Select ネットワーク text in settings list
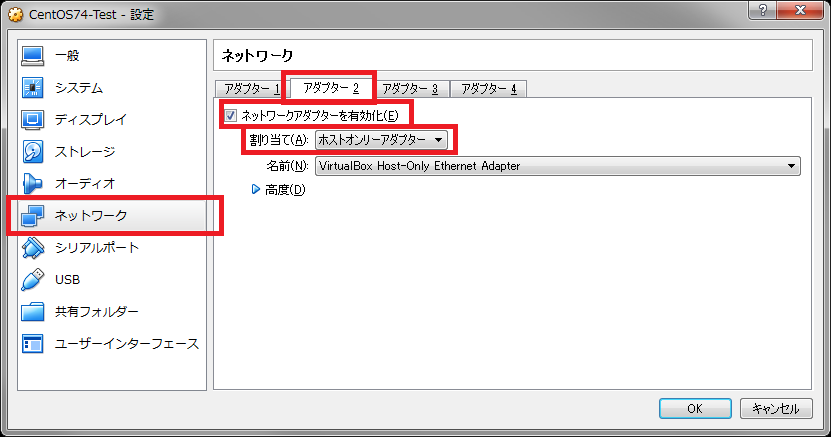Image resolution: width=831 pixels, height=437 pixels. tap(91, 216)
